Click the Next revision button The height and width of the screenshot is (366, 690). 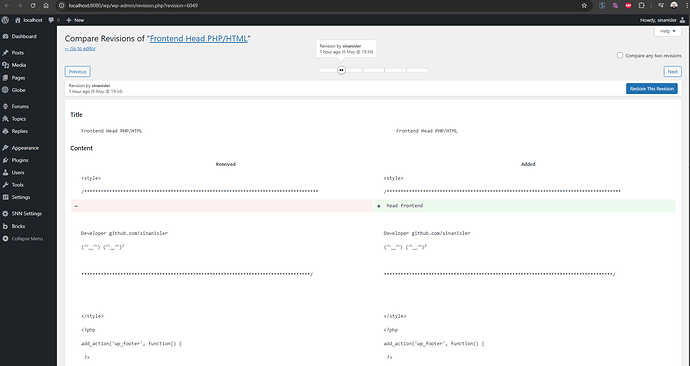tap(672, 71)
